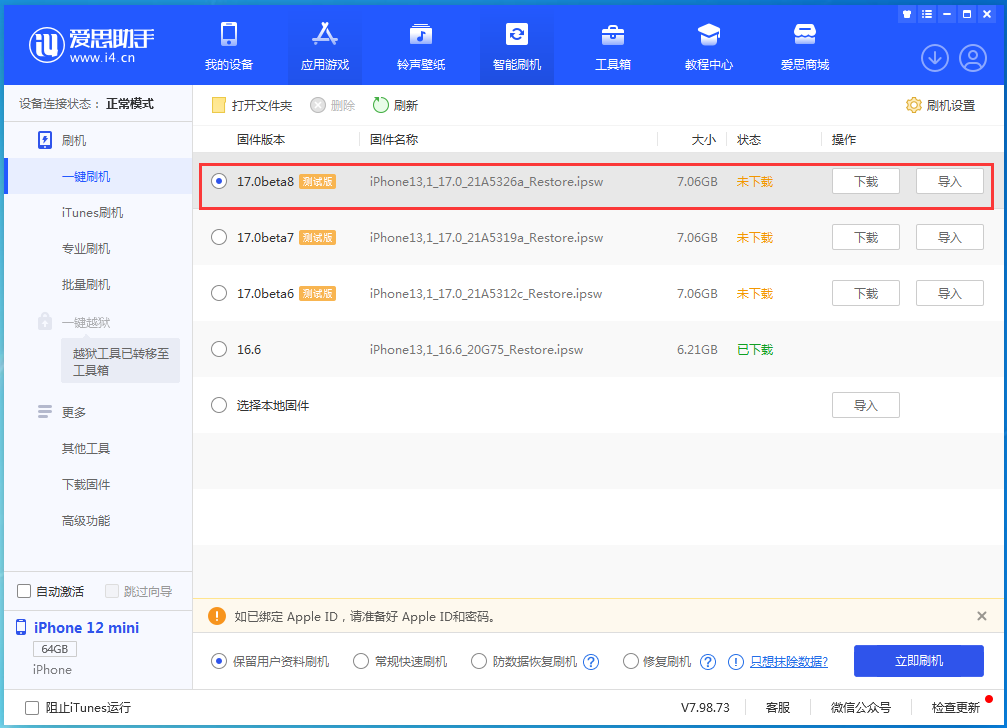Enable the 自动激活 checkbox
This screenshot has height=728, width=1007.
click(x=23, y=591)
